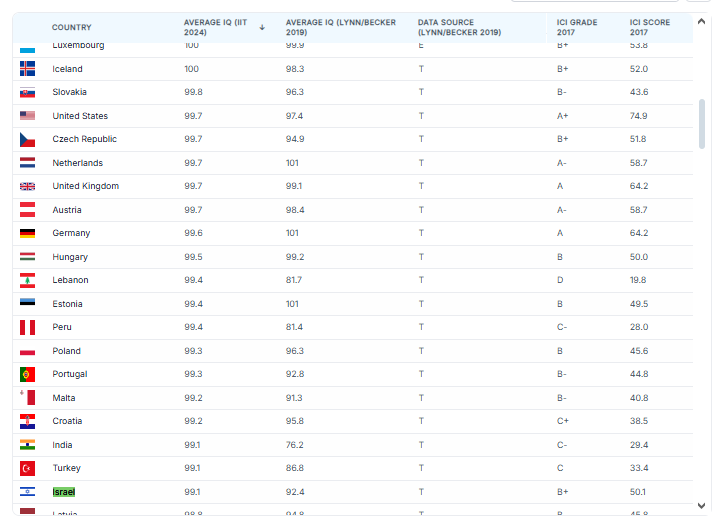Viewport: 727px width, 525px height.
Task: Click Estonia's ICI score 49.5
Action: (638, 304)
